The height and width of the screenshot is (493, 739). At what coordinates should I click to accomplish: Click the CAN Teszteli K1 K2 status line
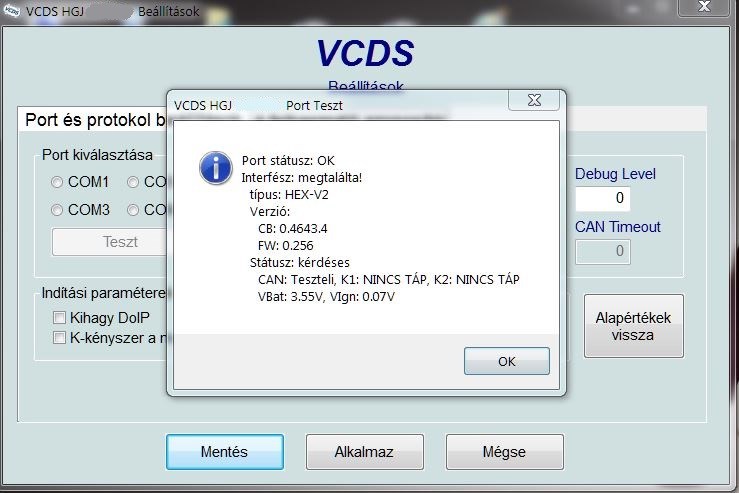(x=389, y=279)
